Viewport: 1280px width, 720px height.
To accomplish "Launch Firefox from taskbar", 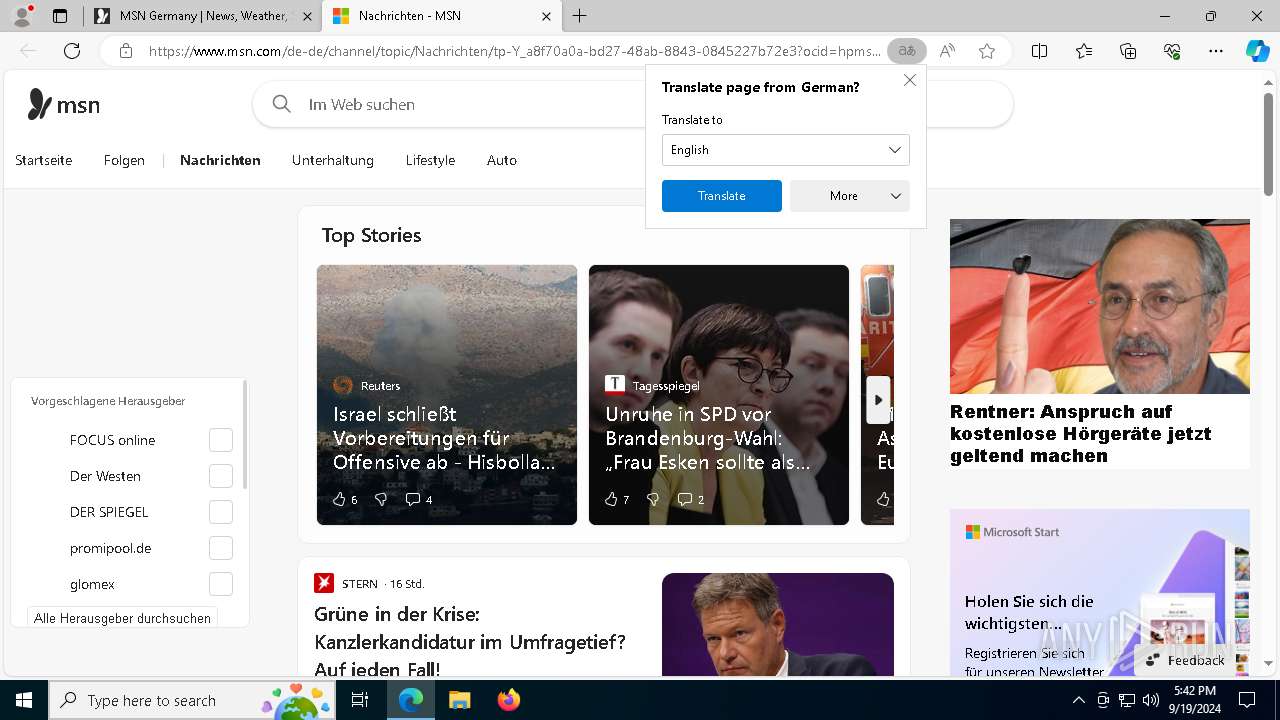I will [508, 700].
